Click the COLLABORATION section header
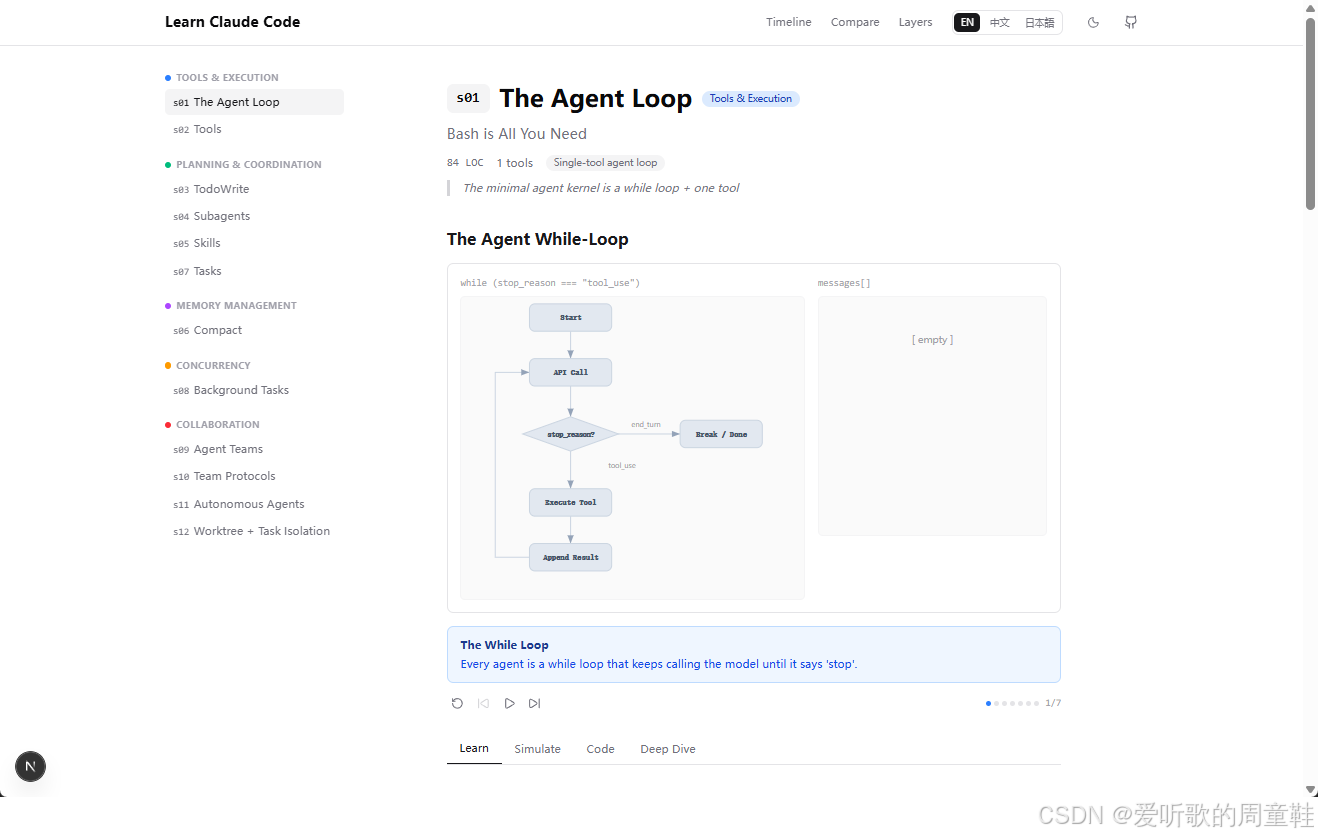 pos(218,424)
